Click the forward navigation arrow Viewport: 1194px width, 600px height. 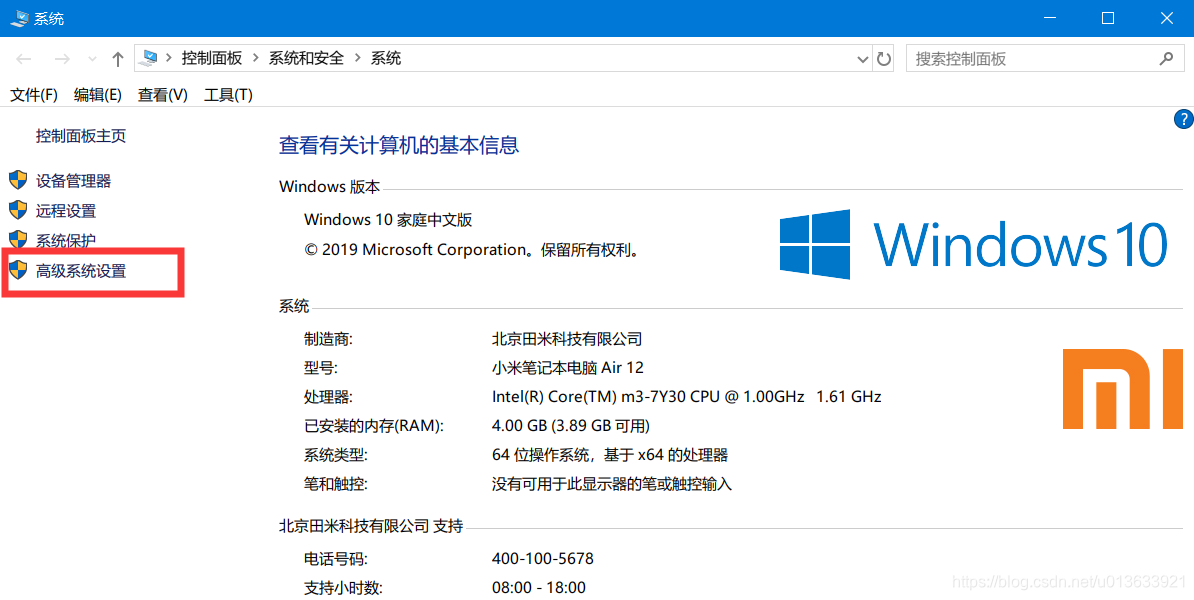[62, 59]
